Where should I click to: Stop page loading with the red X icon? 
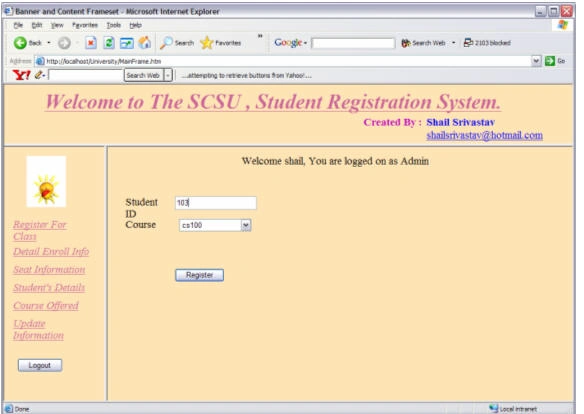coord(91,43)
